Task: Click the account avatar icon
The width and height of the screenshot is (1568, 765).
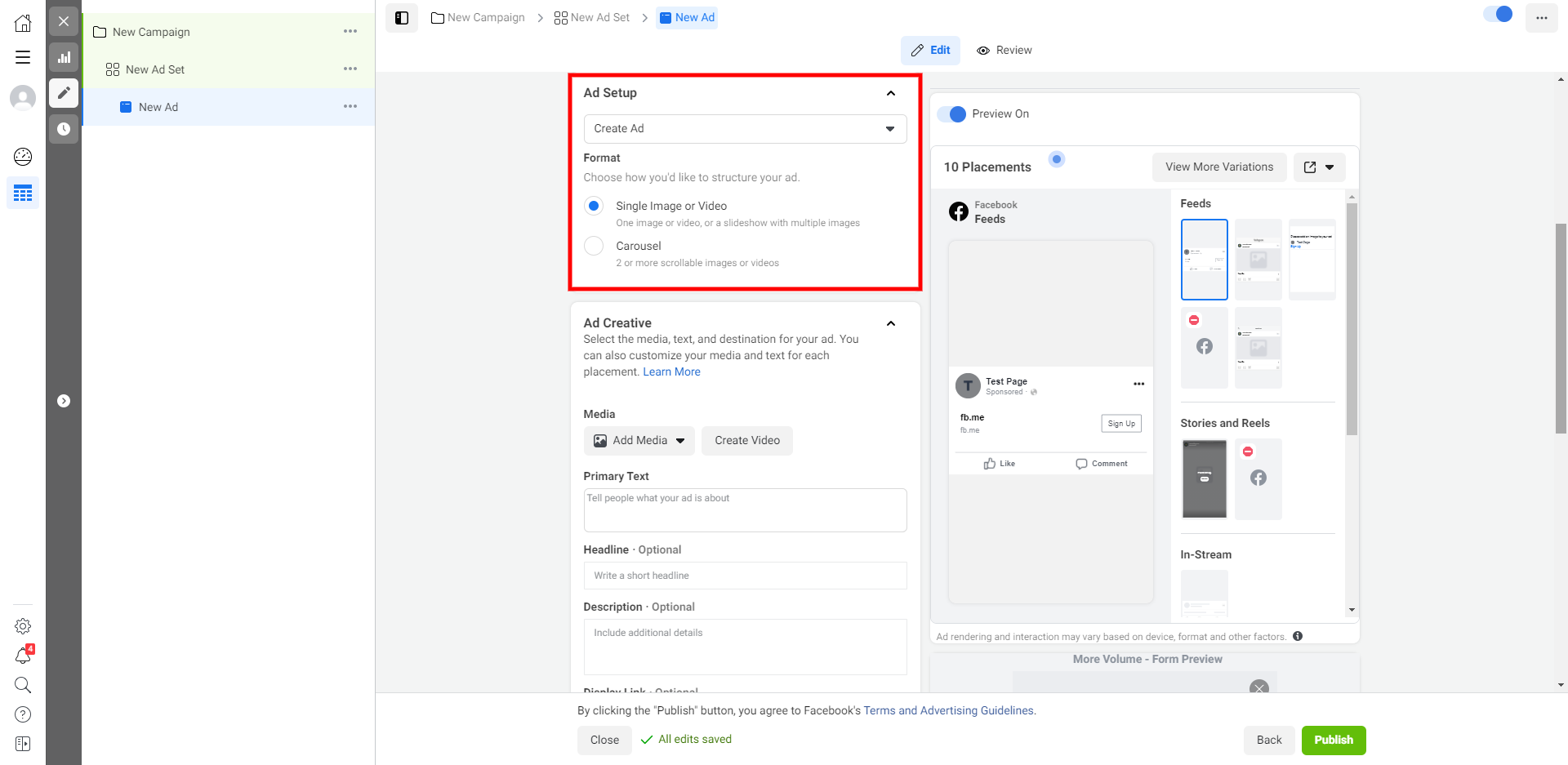Action: [x=23, y=98]
